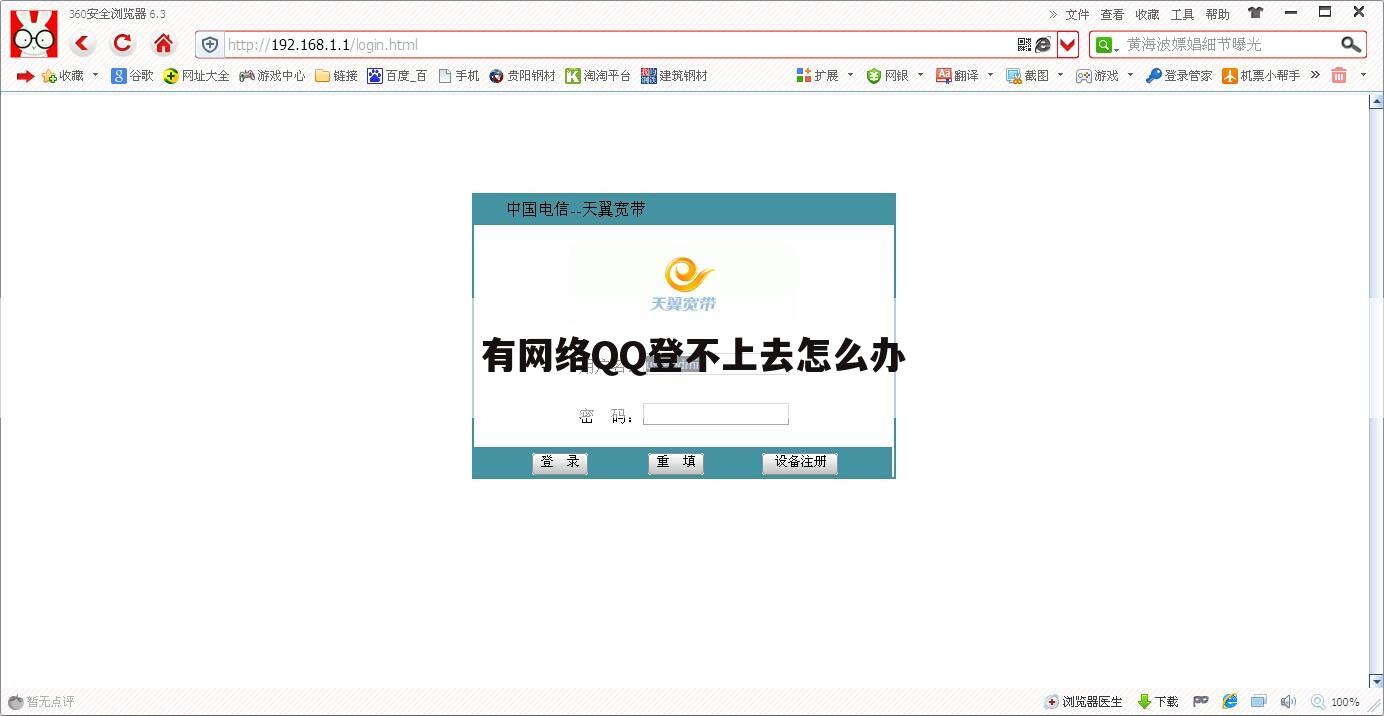The height and width of the screenshot is (716, 1384).
Task: Expand the 扩展 dropdown arrow
Action: 850,75
